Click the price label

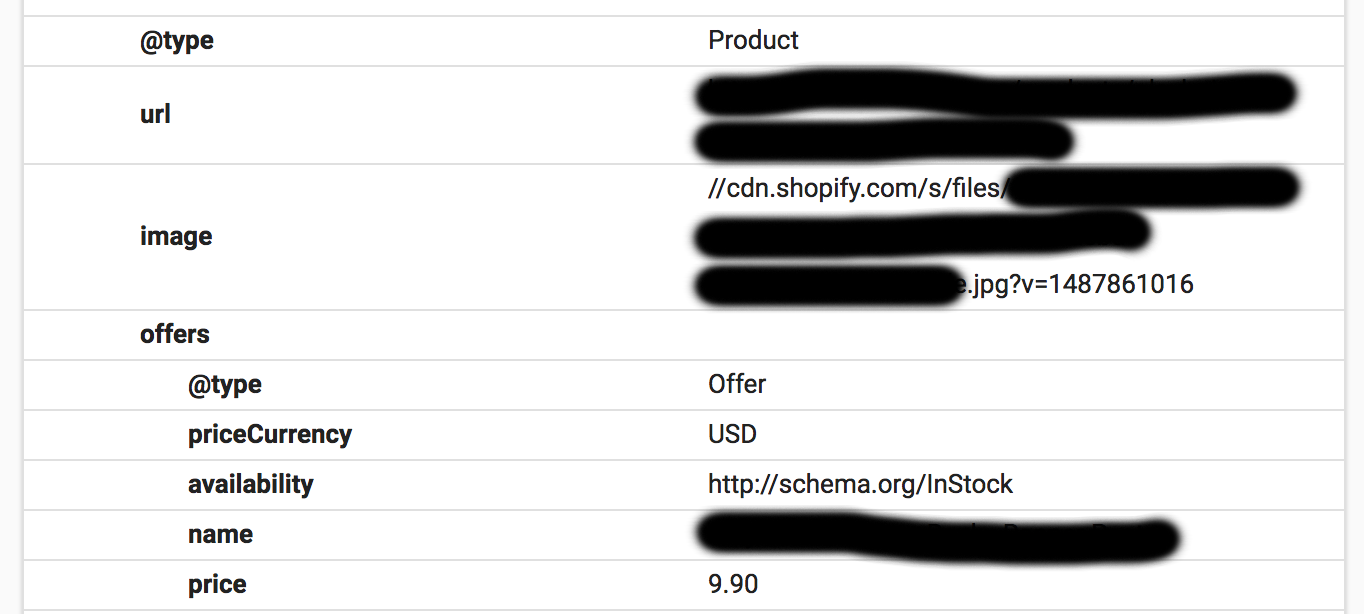click(217, 585)
